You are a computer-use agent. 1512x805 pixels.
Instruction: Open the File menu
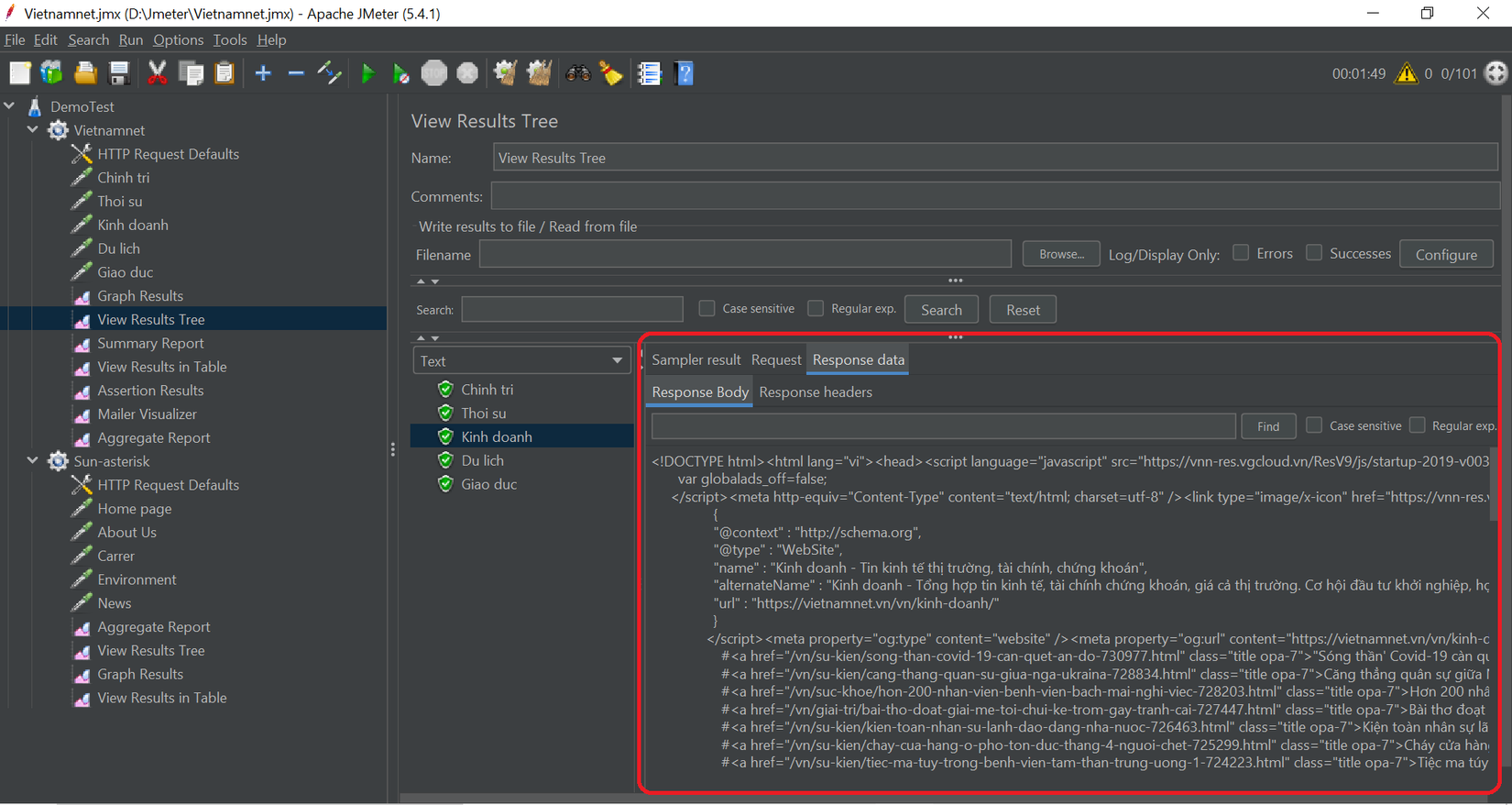point(15,40)
